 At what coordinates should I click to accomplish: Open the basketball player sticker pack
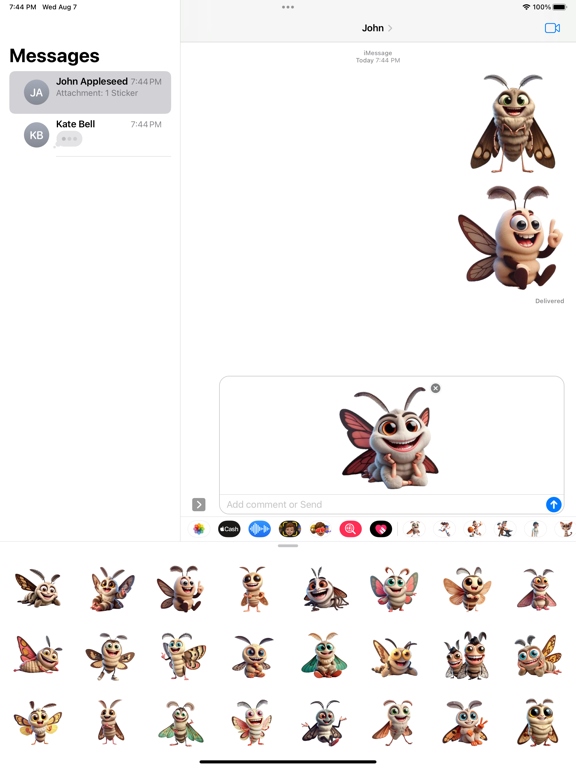tap(475, 529)
